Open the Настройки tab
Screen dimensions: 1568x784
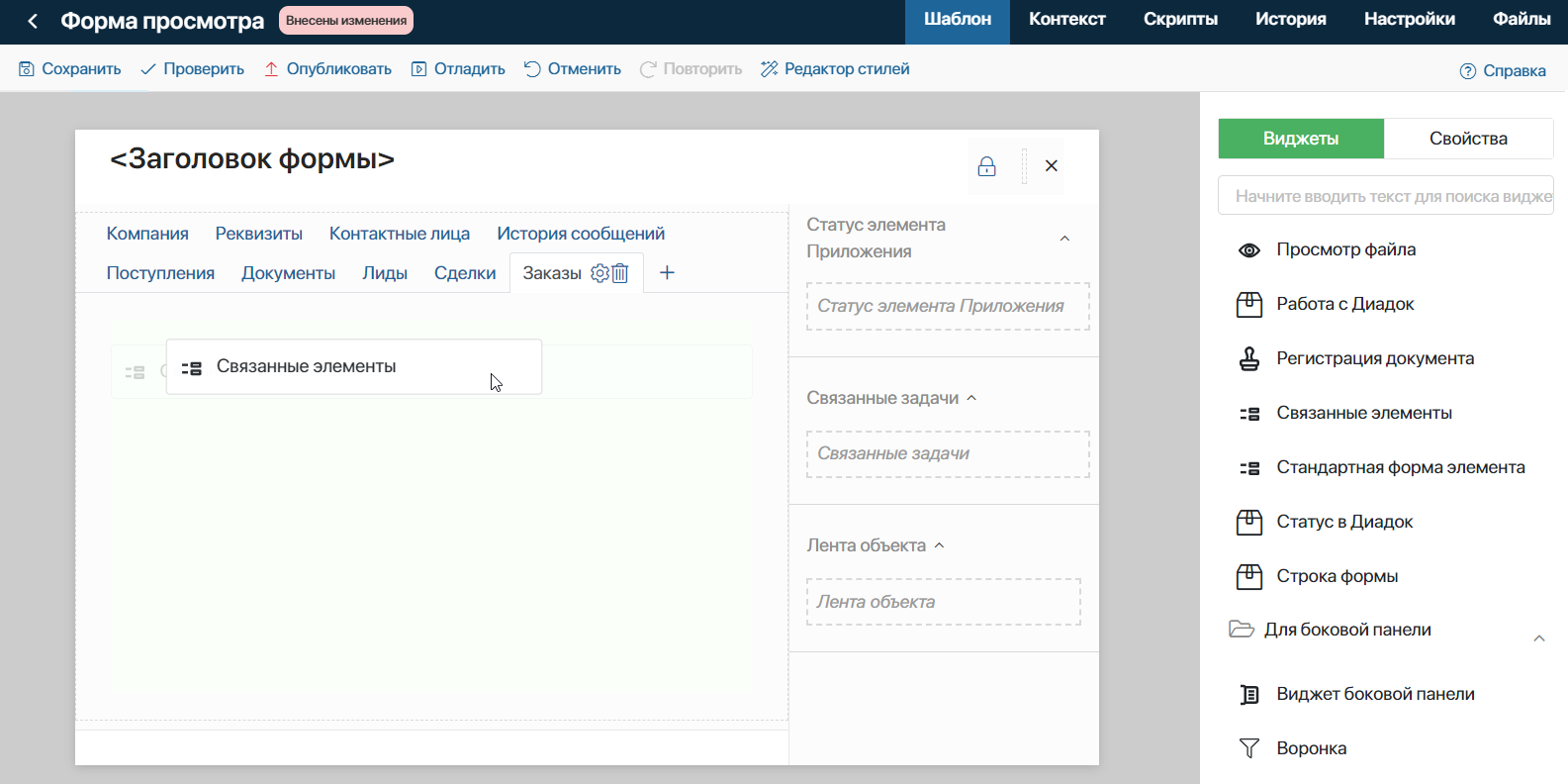click(1409, 20)
